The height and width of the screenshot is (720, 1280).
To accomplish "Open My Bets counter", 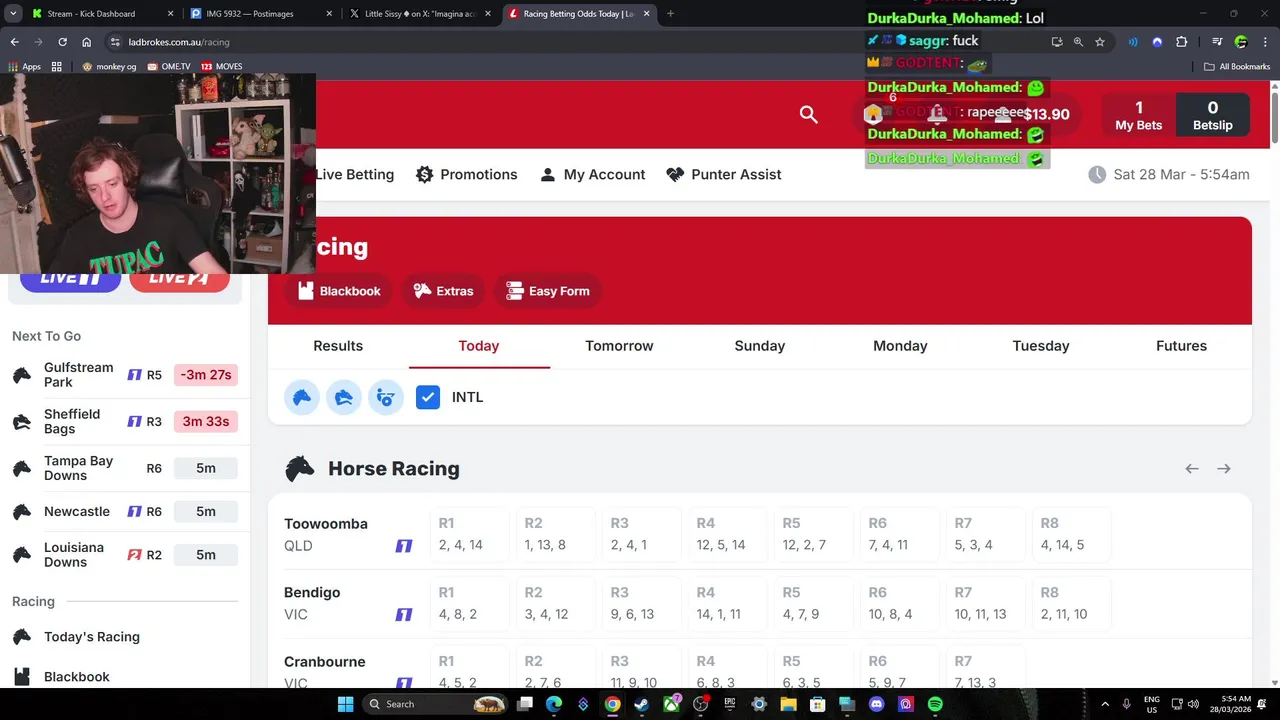I will [1138, 115].
